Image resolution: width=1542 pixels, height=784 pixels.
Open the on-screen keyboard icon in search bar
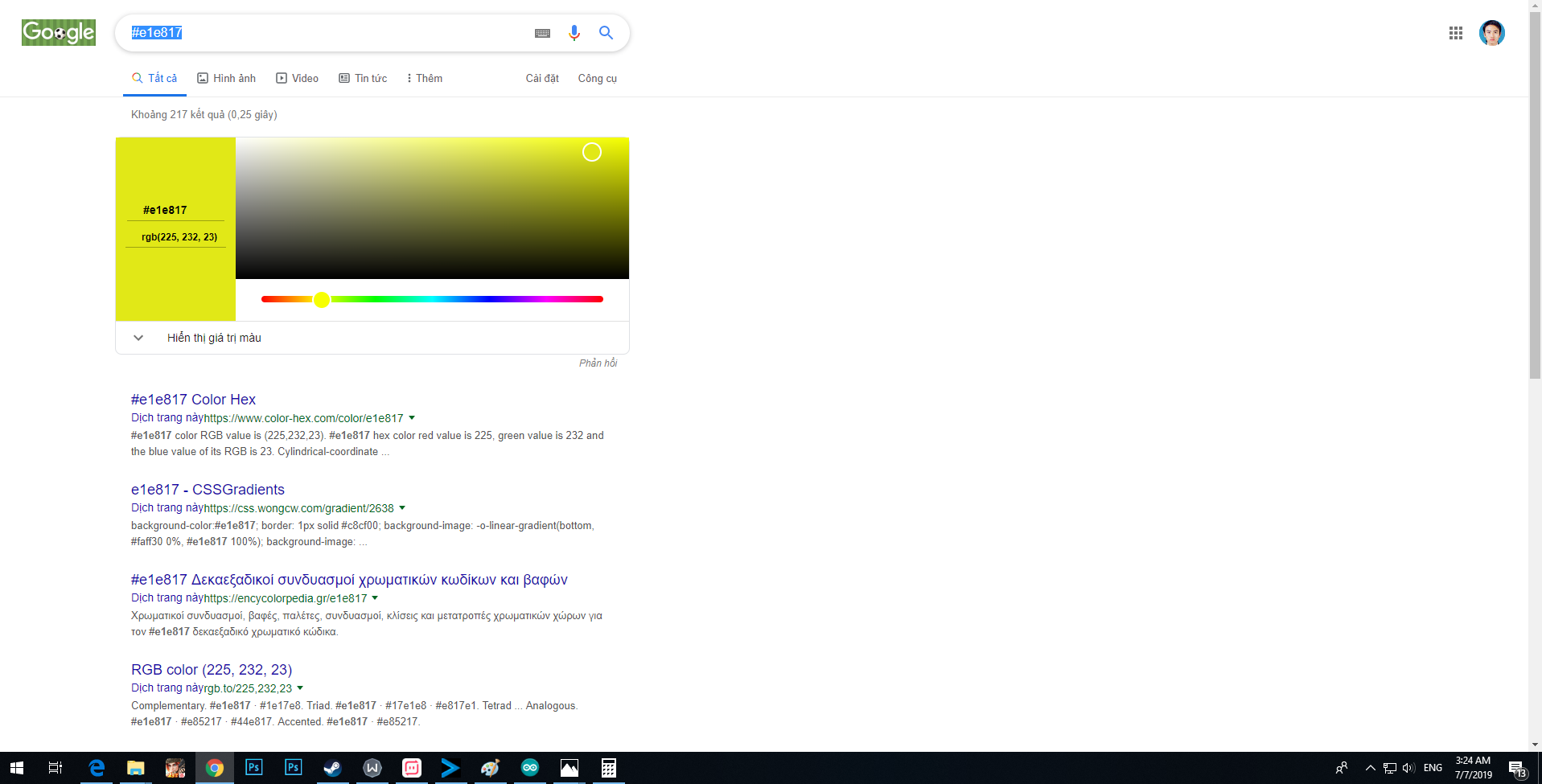click(x=542, y=33)
